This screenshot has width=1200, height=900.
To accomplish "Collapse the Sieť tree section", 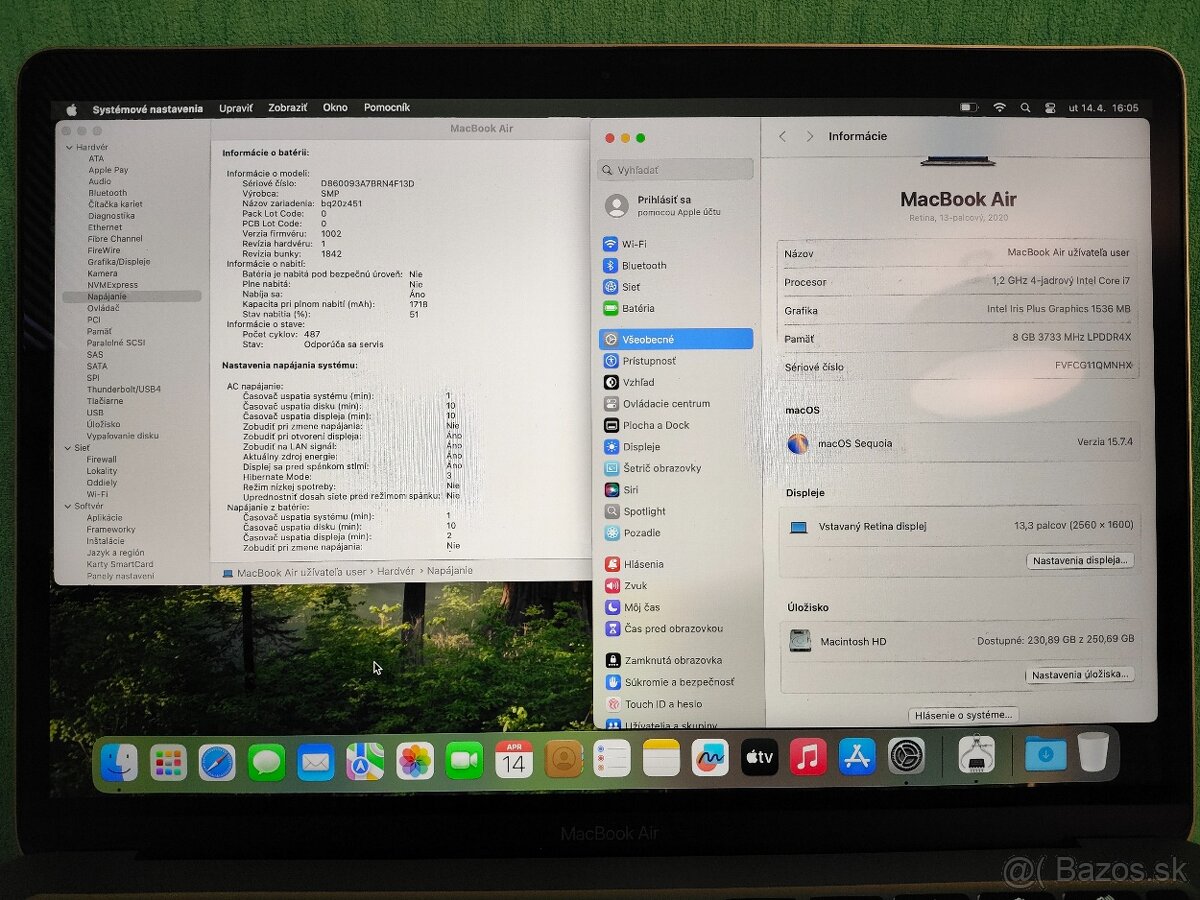I will tap(68, 447).
